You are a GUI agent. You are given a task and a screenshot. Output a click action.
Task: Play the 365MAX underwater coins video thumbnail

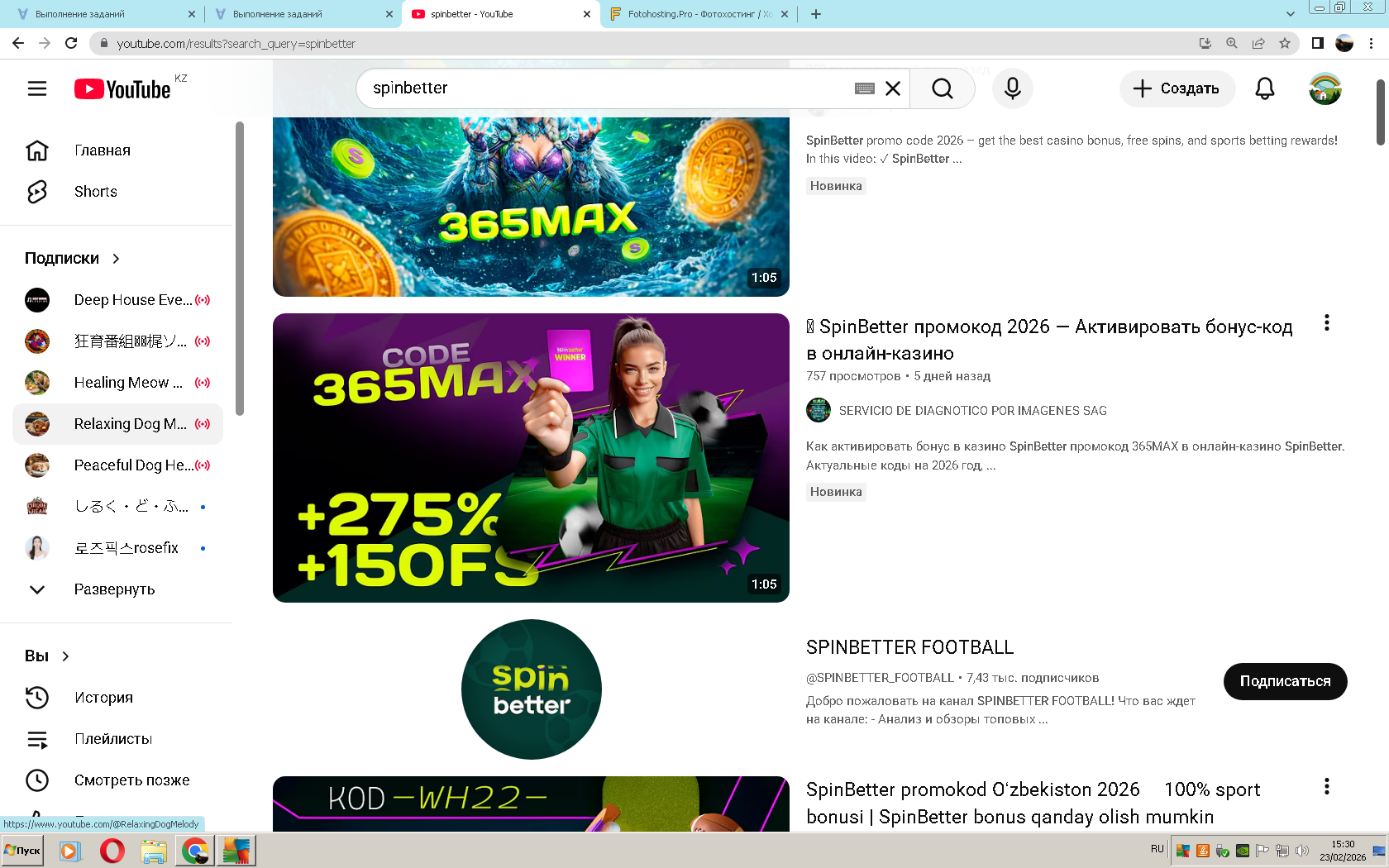coord(531,207)
